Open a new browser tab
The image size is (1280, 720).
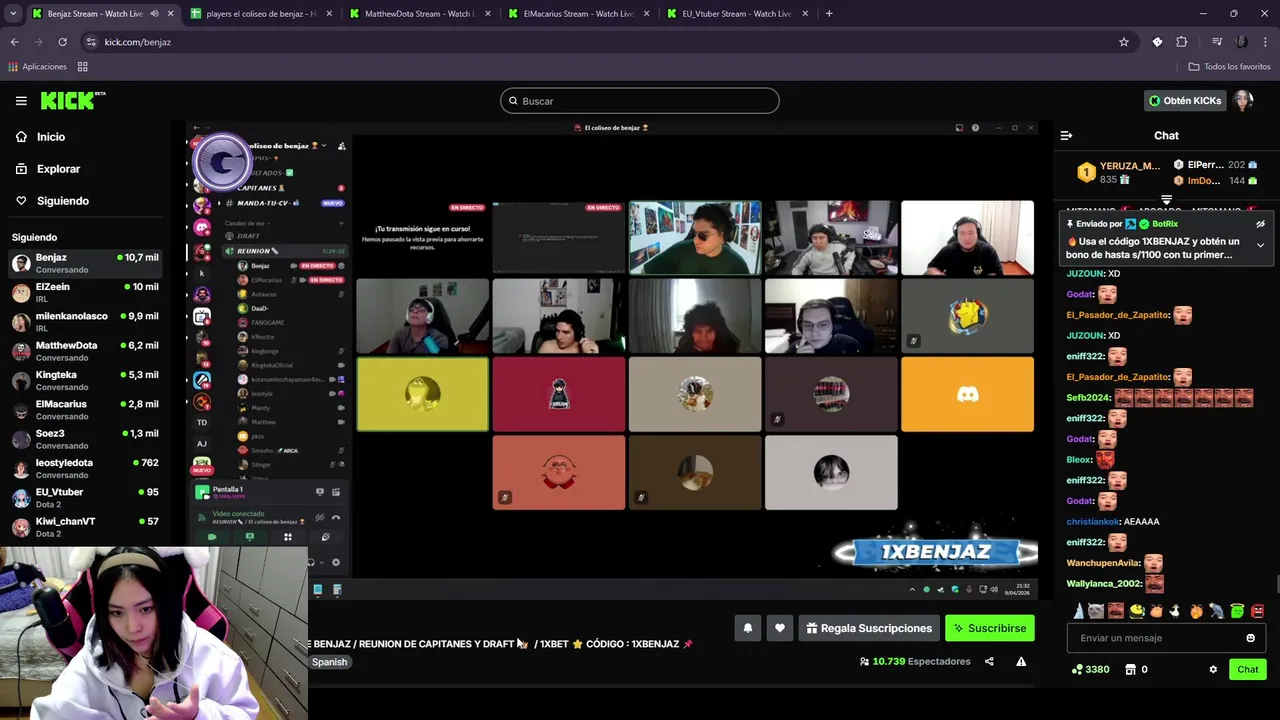[x=829, y=14]
